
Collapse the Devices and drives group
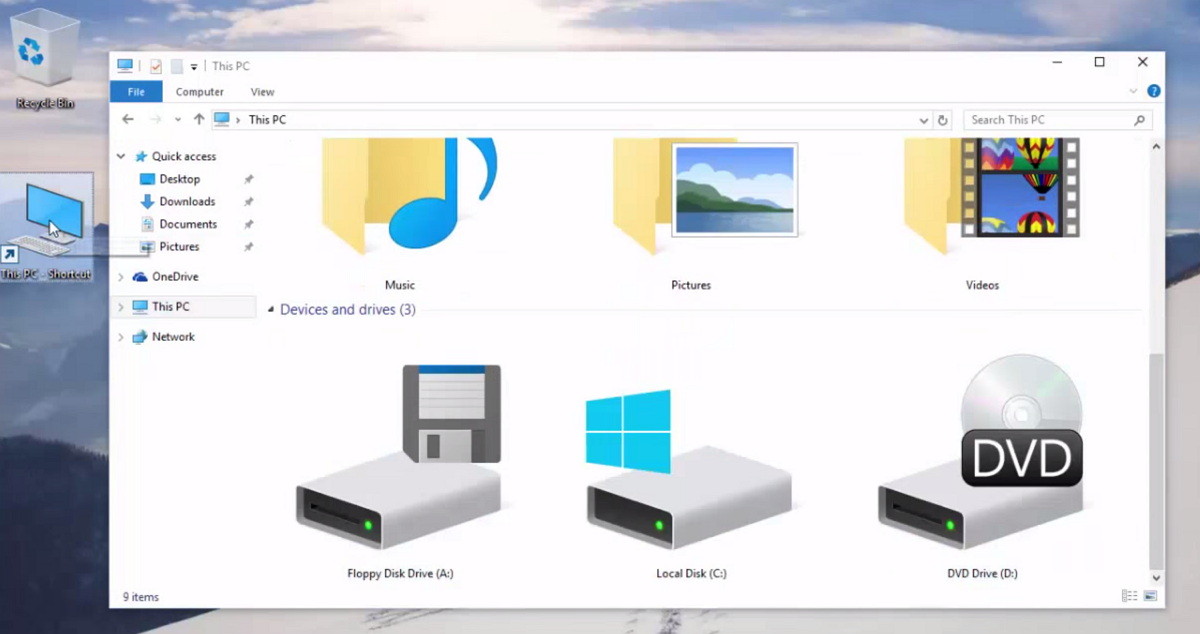pyautogui.click(x=271, y=310)
